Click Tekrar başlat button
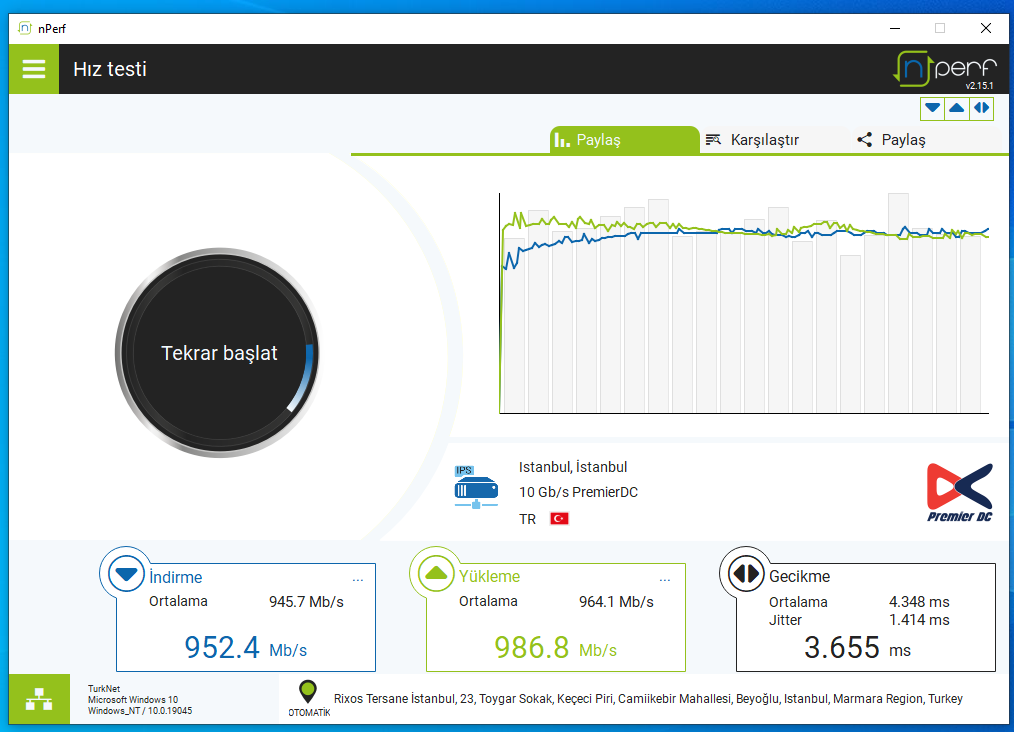This screenshot has width=1014, height=732. 219,353
